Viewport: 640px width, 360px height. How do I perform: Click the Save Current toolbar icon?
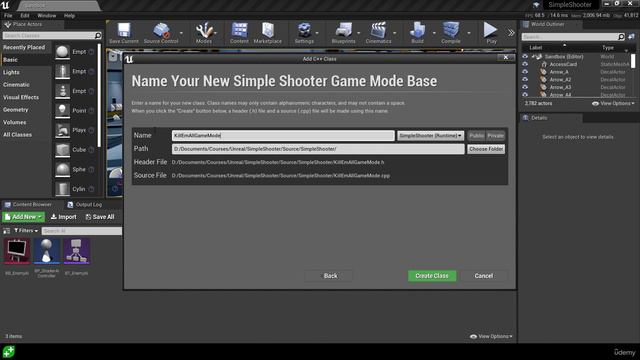tap(124, 33)
